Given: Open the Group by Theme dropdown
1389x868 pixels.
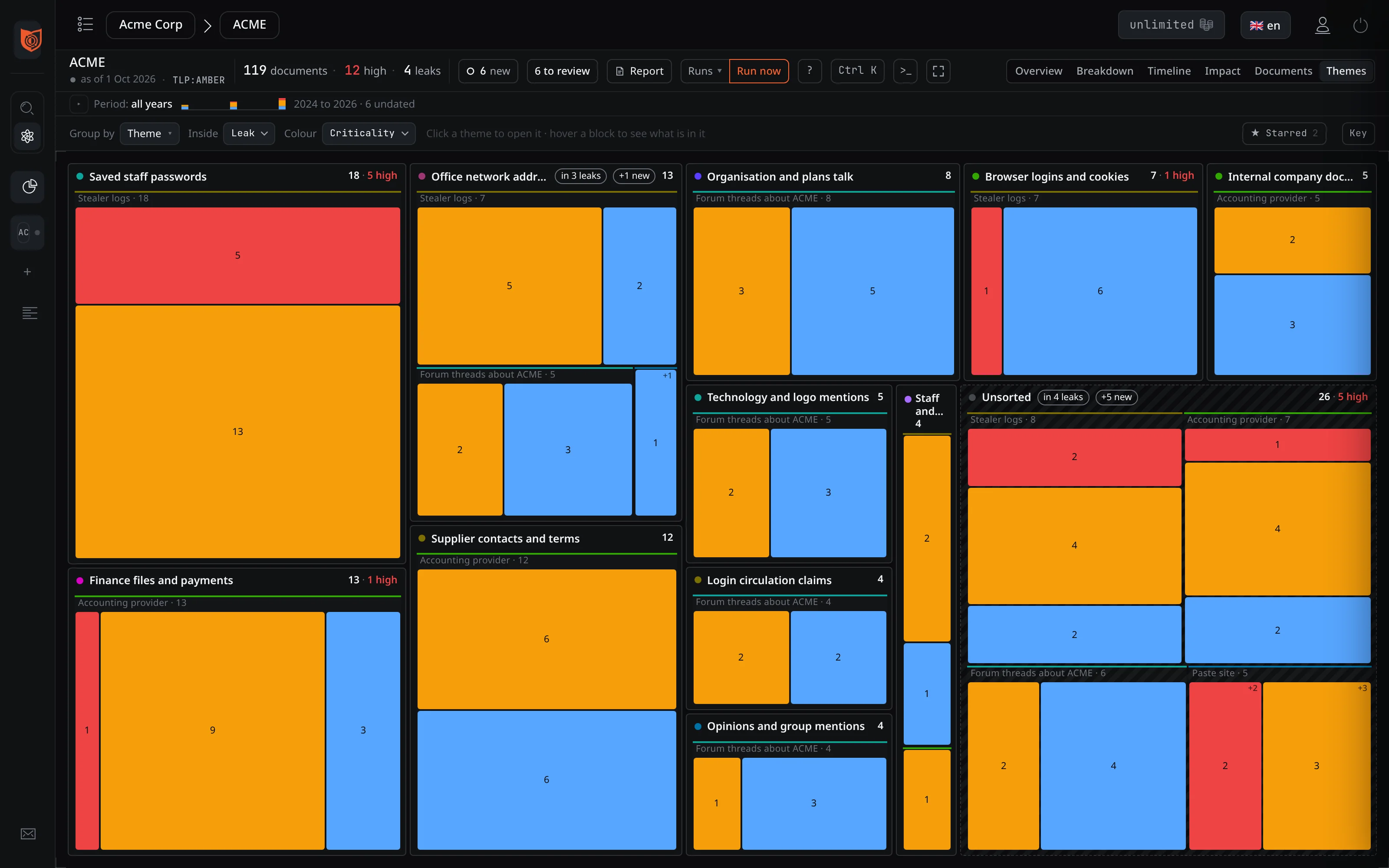Looking at the screenshot, I should (149, 133).
